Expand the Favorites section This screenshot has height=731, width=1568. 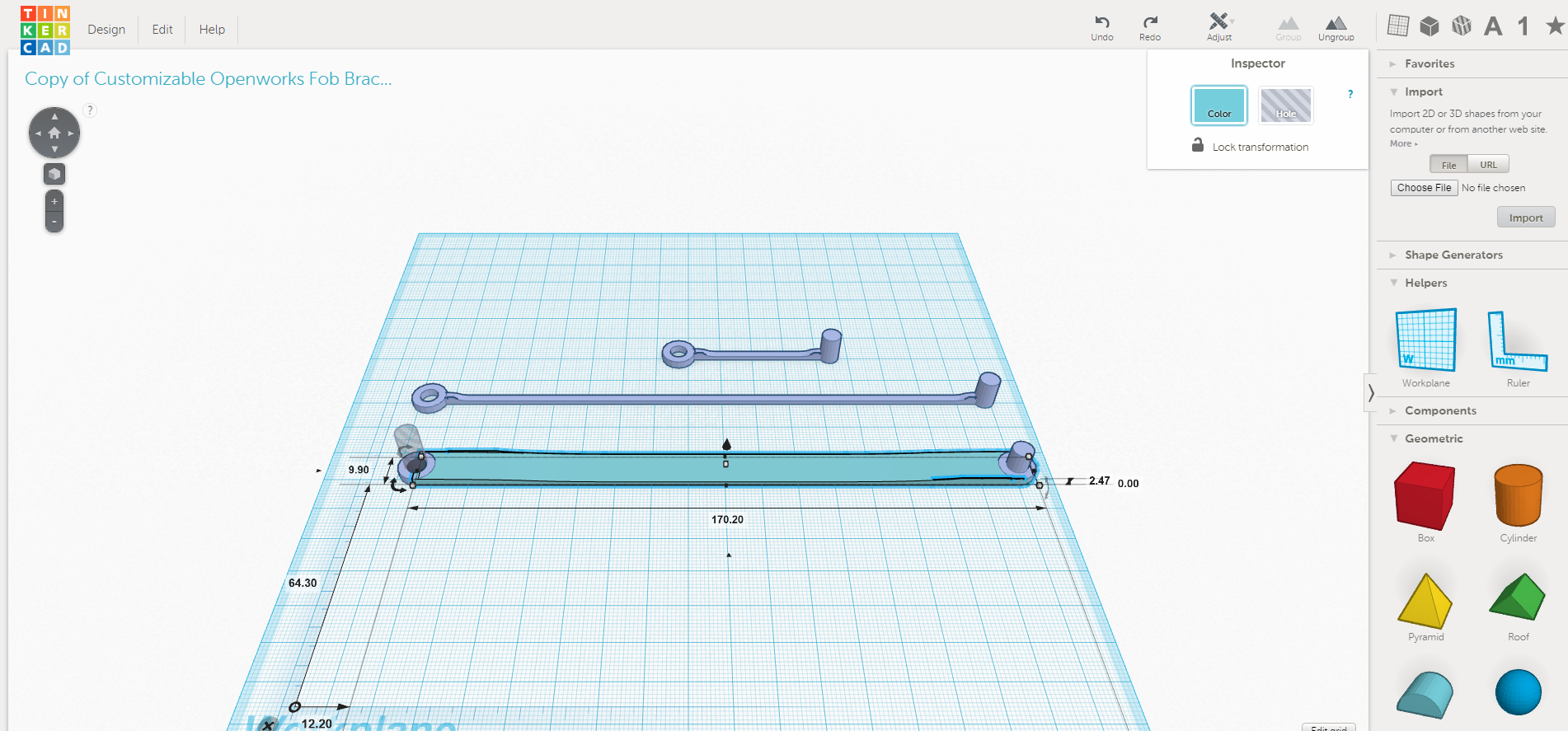coord(1429,63)
